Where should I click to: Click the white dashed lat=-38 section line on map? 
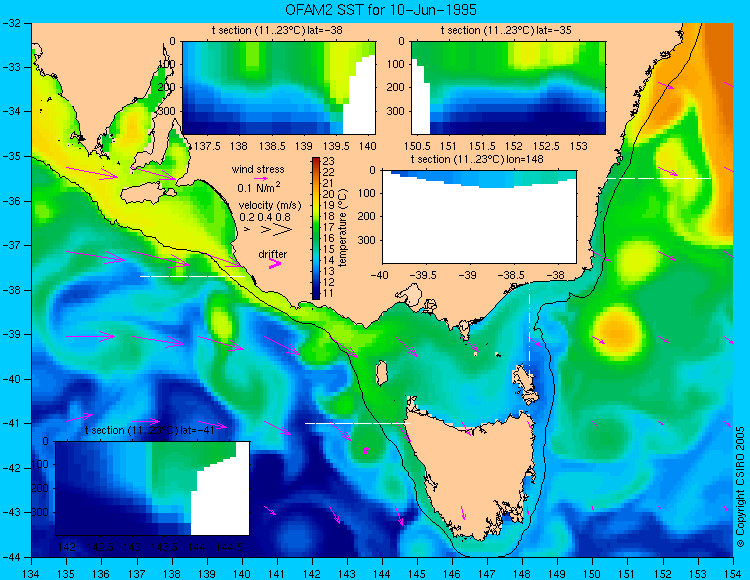pos(192,276)
